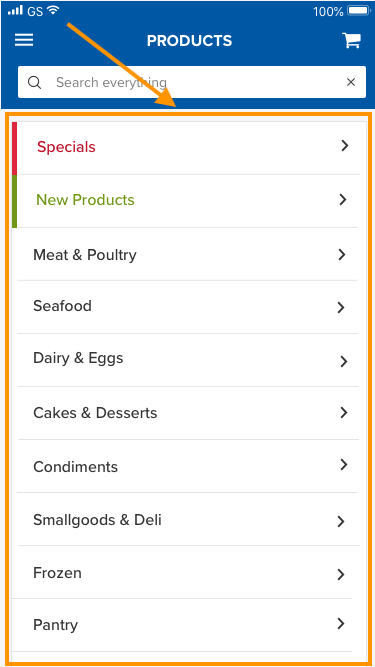
Task: Tap the Dairy & Eggs chevron
Action: [344, 361]
